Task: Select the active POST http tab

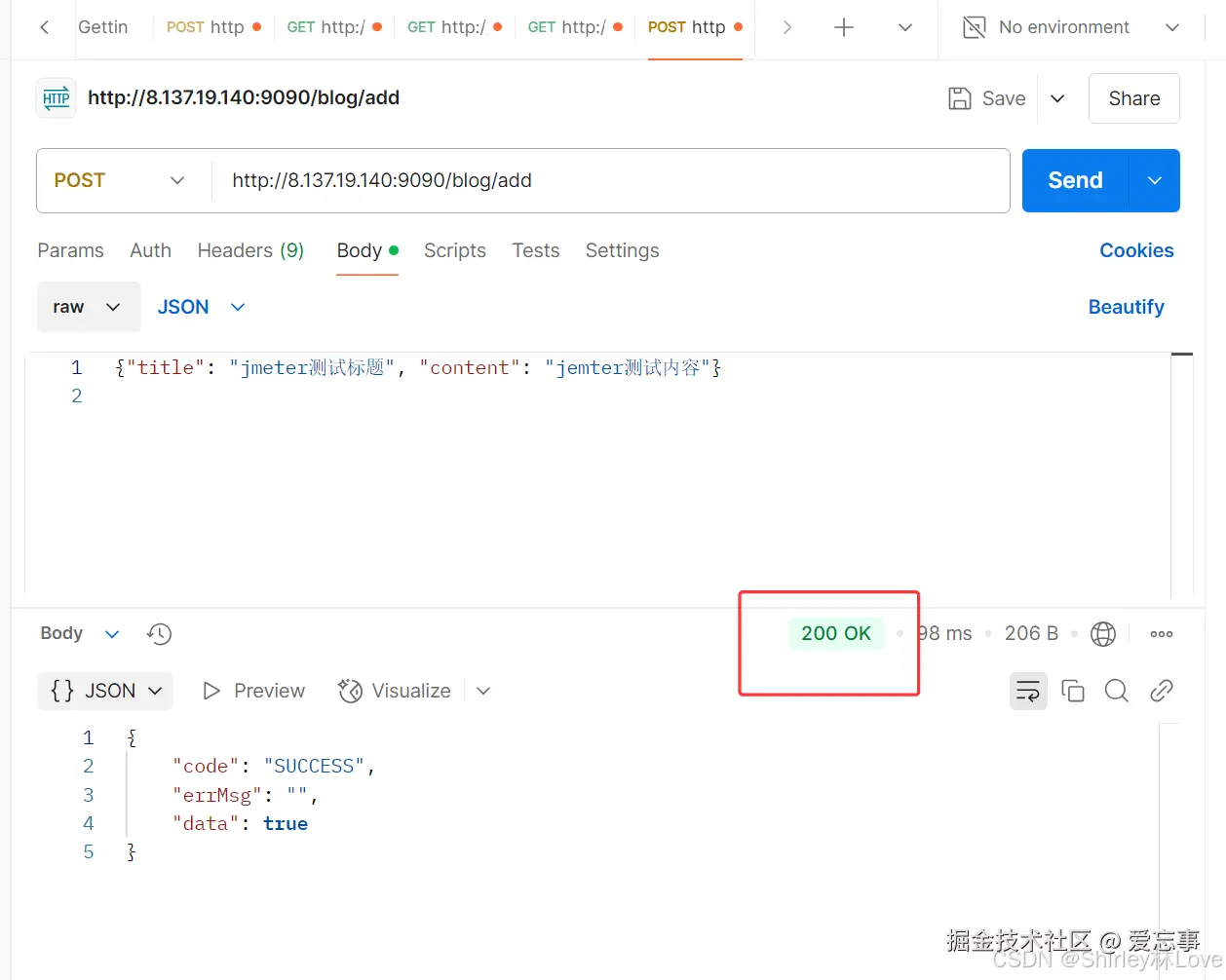Action: pyautogui.click(x=695, y=27)
